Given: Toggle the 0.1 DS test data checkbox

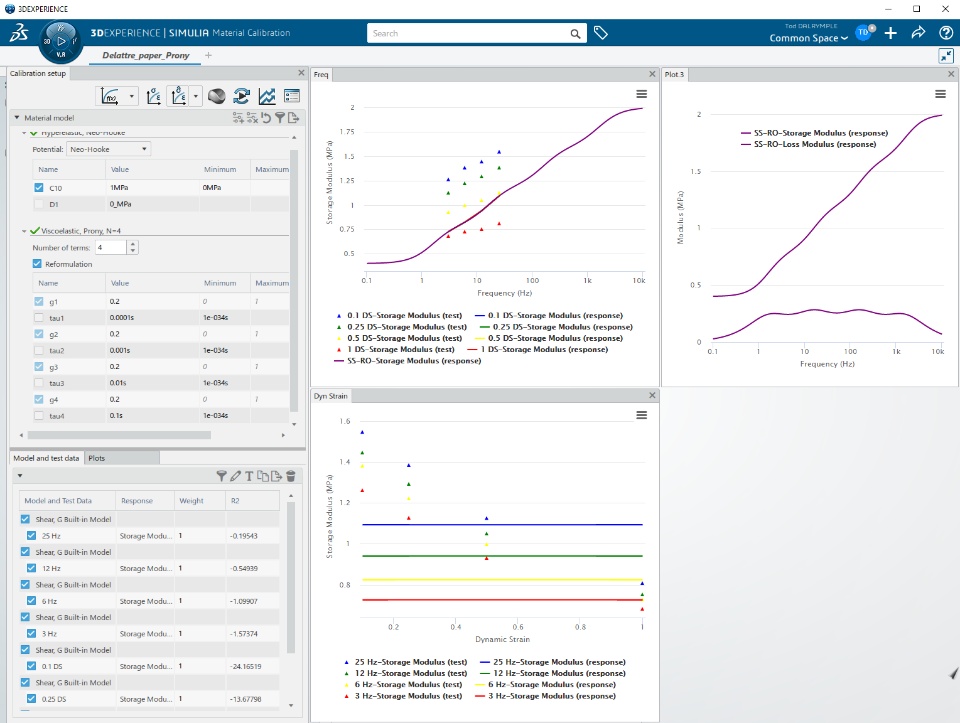Looking at the screenshot, I should pyautogui.click(x=31, y=666).
